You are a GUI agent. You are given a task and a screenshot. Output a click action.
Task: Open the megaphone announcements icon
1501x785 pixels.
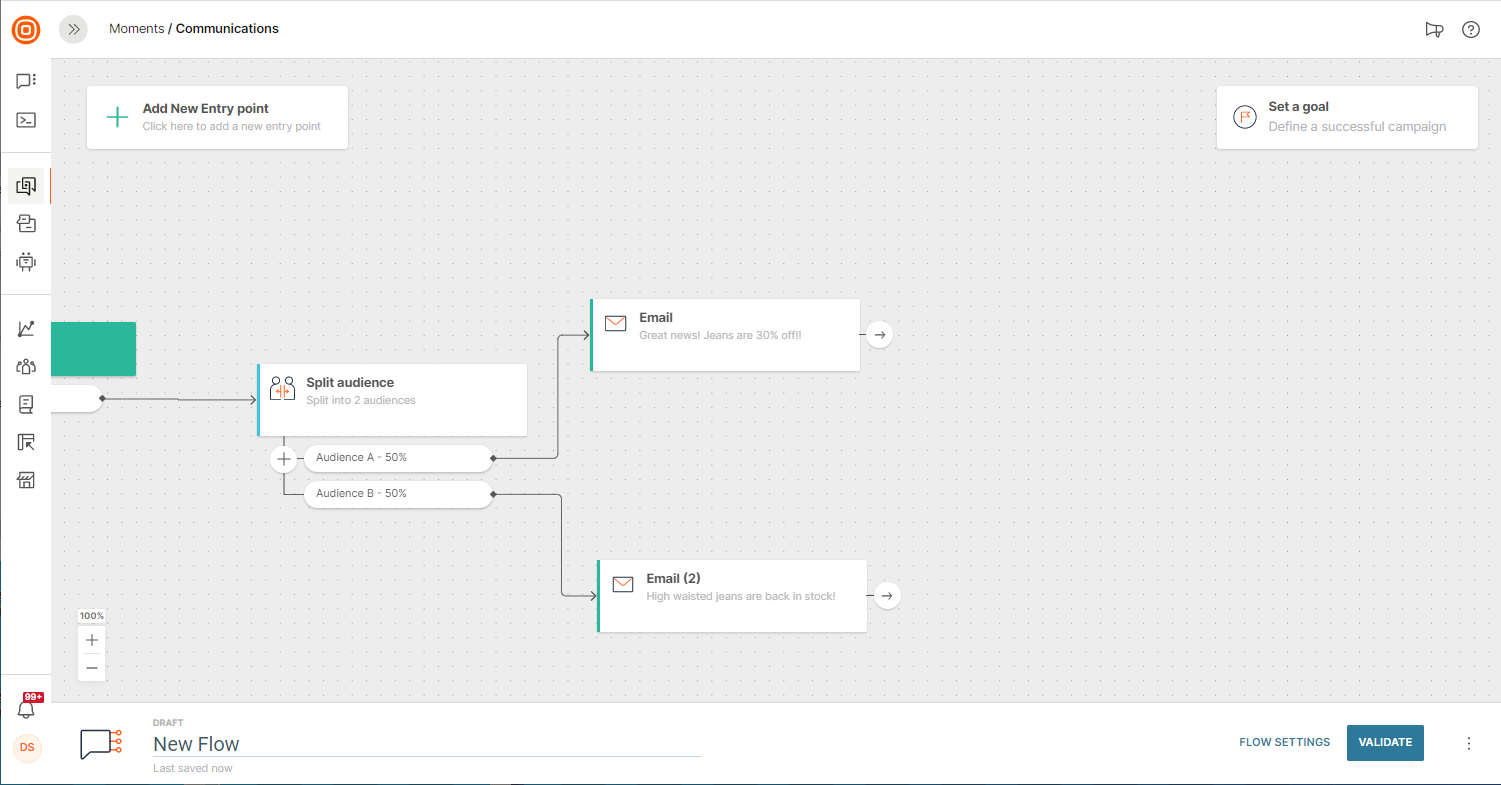pos(1434,29)
